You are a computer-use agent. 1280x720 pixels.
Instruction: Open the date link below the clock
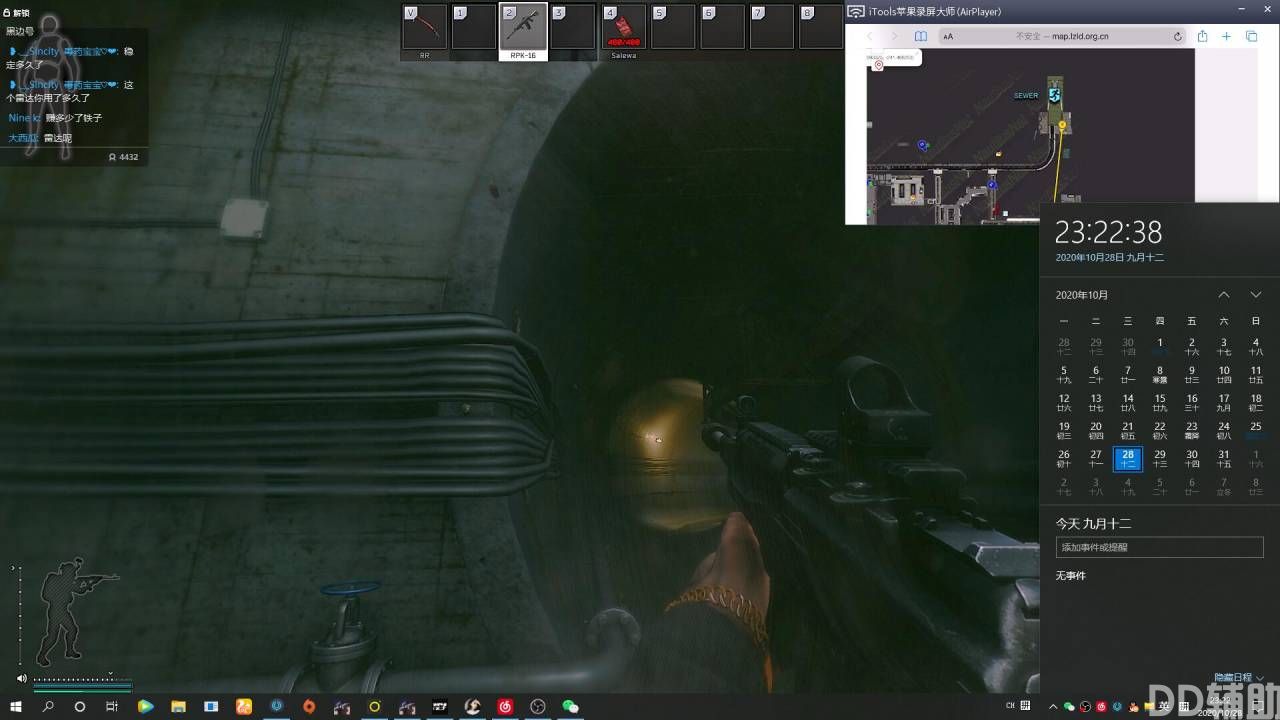(x=1110, y=257)
